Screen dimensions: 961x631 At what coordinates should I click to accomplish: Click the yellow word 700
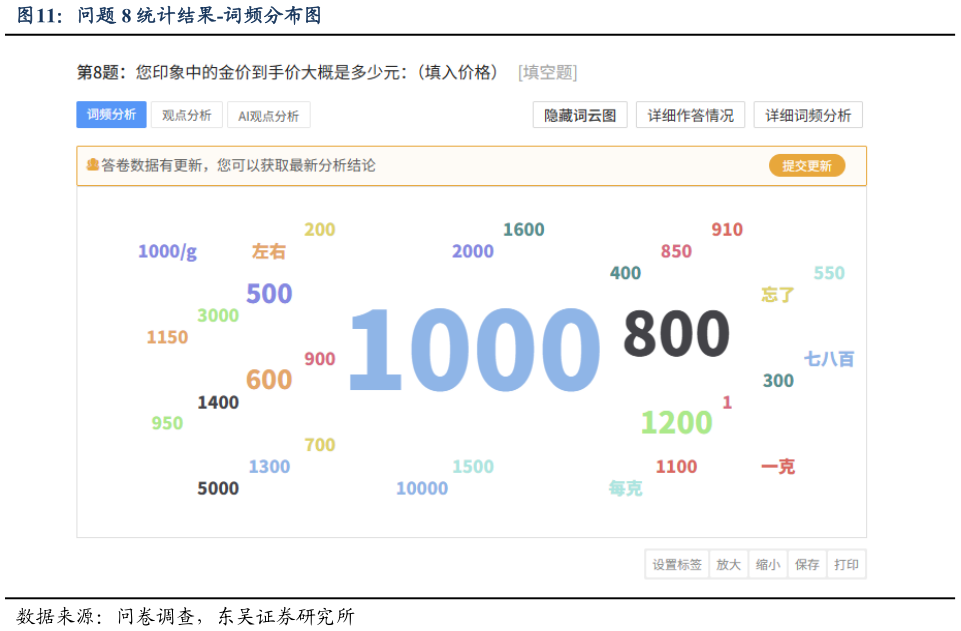[320, 444]
